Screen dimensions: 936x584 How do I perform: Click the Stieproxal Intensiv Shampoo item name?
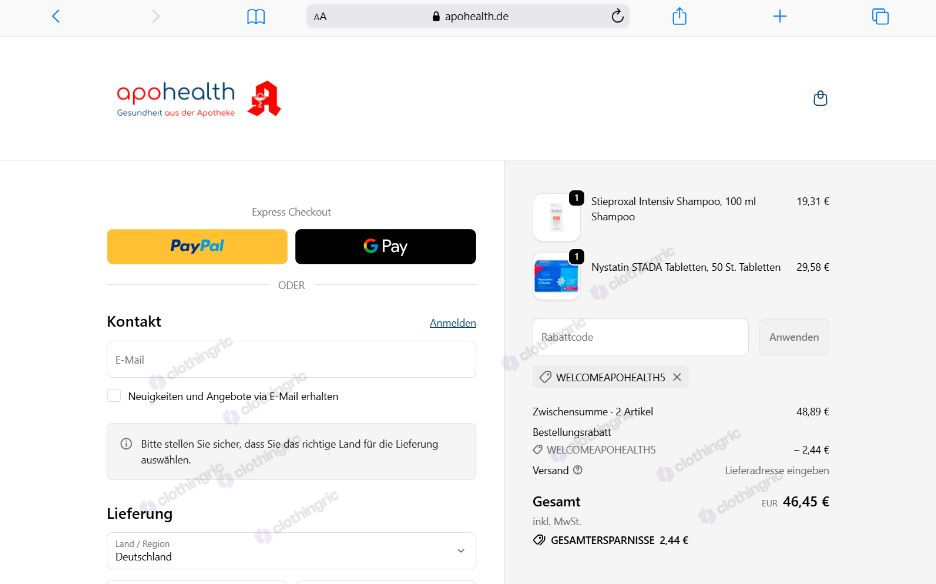point(673,208)
